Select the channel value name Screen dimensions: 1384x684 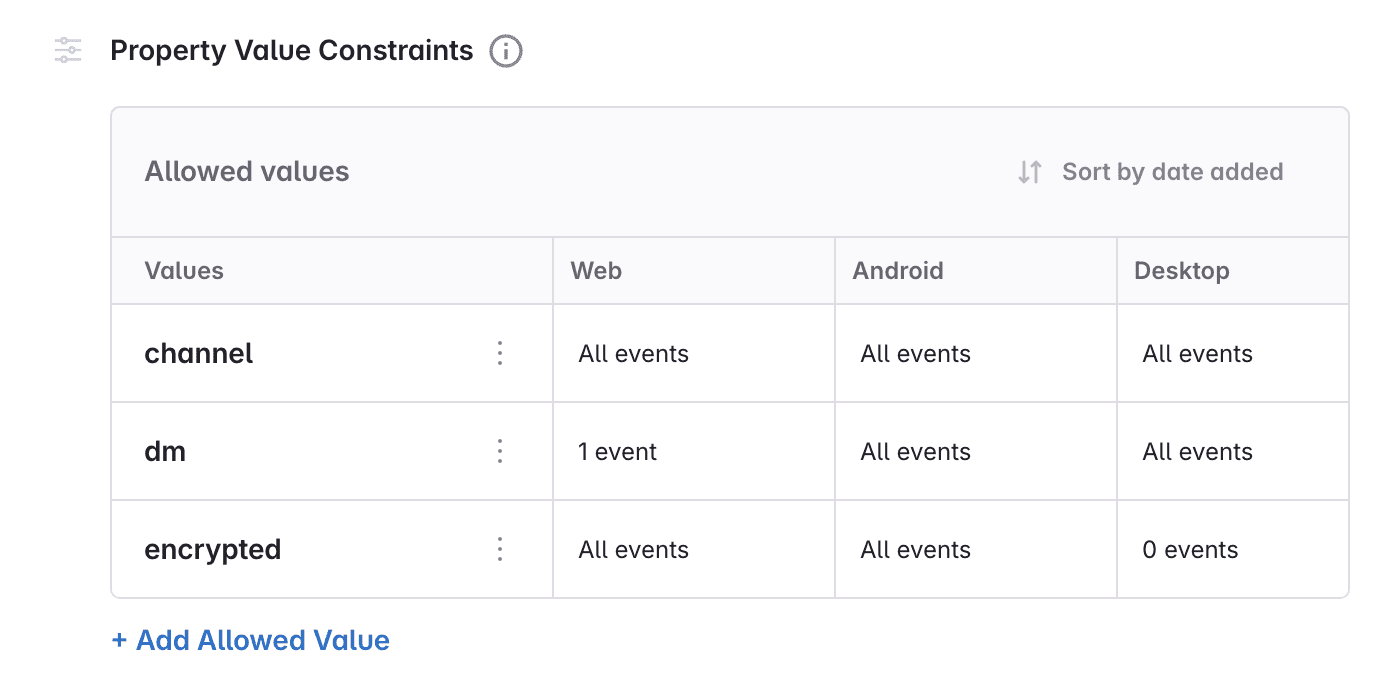[x=199, y=354]
